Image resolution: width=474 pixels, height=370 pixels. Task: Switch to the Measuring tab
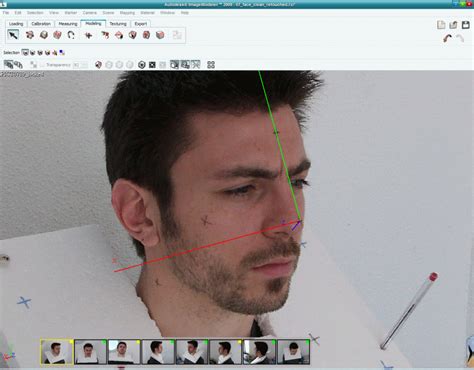click(x=68, y=24)
